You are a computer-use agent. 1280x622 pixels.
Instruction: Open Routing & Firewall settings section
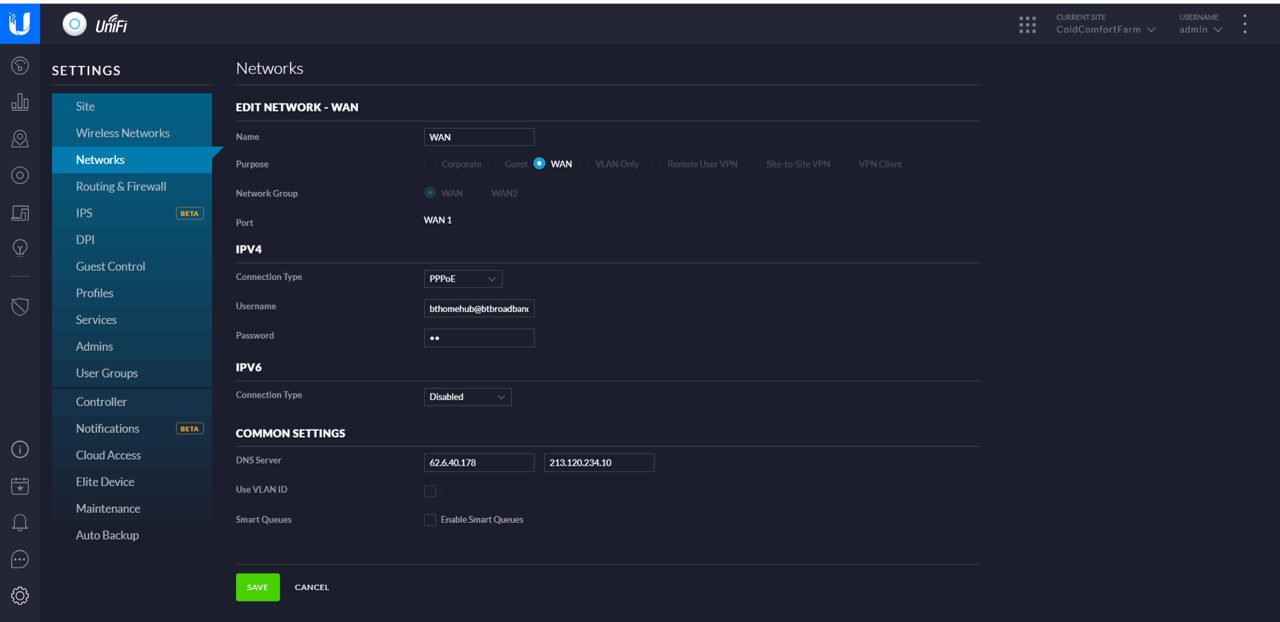click(121, 186)
